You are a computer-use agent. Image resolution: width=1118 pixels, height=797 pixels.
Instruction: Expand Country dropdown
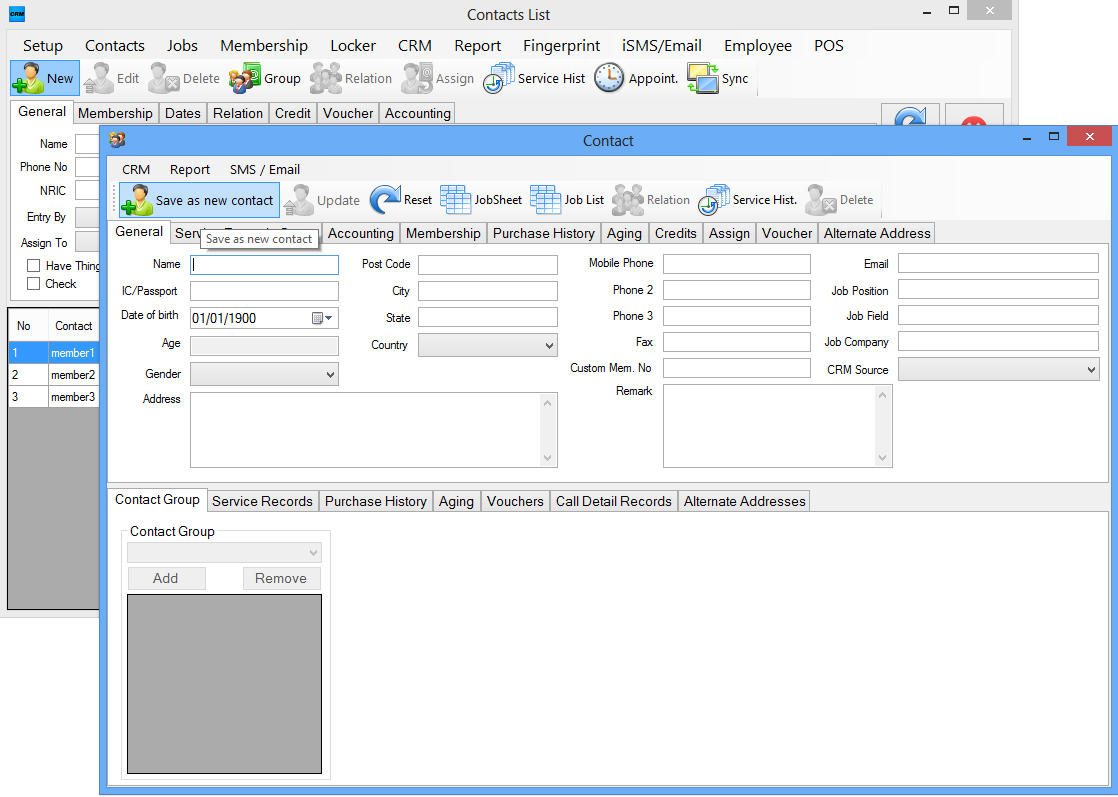tap(488, 345)
